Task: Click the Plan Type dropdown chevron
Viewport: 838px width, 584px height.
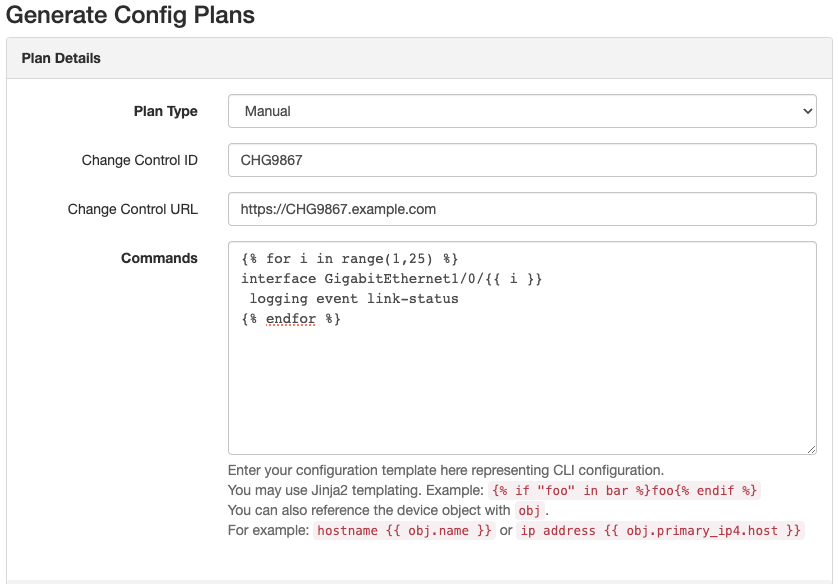Action: click(x=806, y=111)
